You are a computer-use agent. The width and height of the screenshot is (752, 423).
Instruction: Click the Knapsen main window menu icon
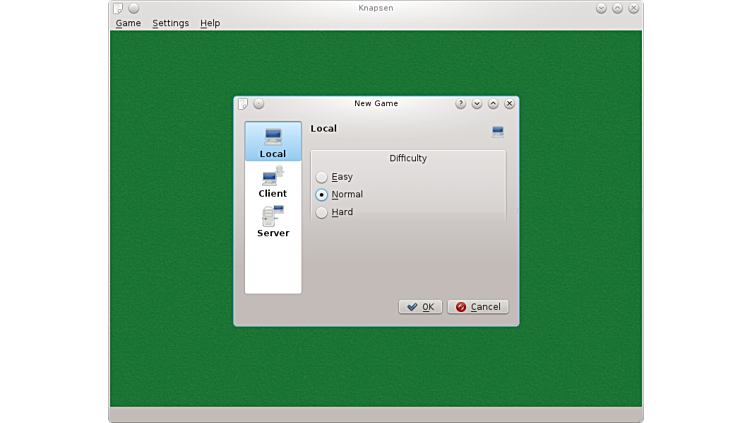tap(118, 8)
